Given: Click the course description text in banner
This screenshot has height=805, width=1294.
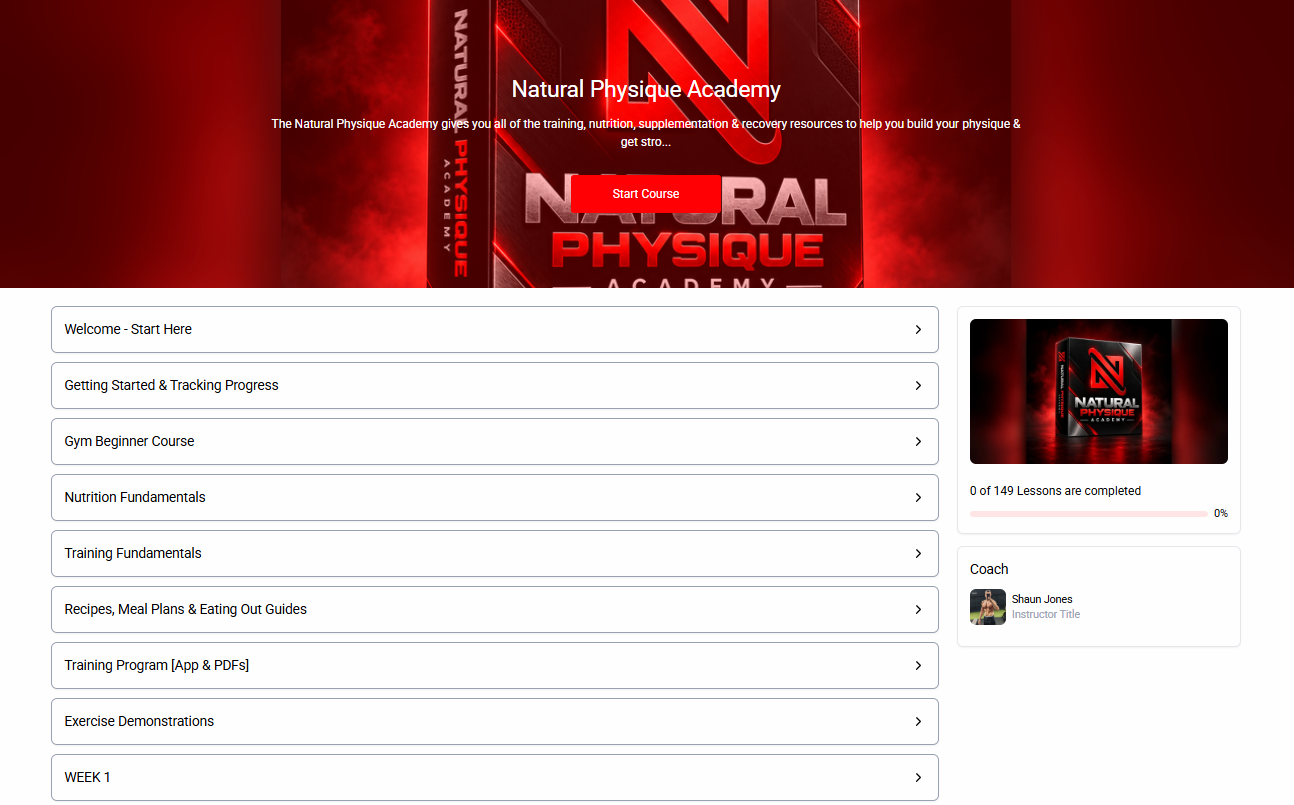Looking at the screenshot, I should click(646, 133).
